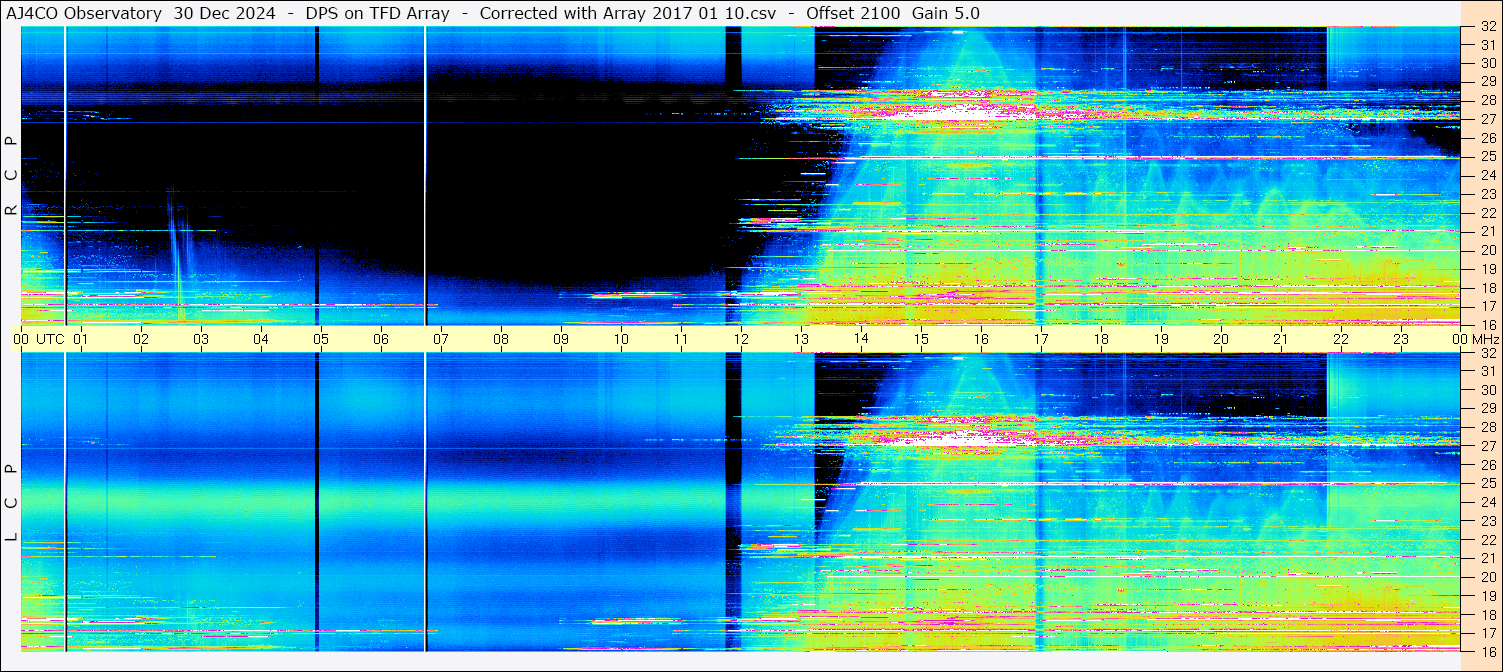Choose the 17 MHz label of RCP panel
1503x672 pixels.
point(1487,306)
